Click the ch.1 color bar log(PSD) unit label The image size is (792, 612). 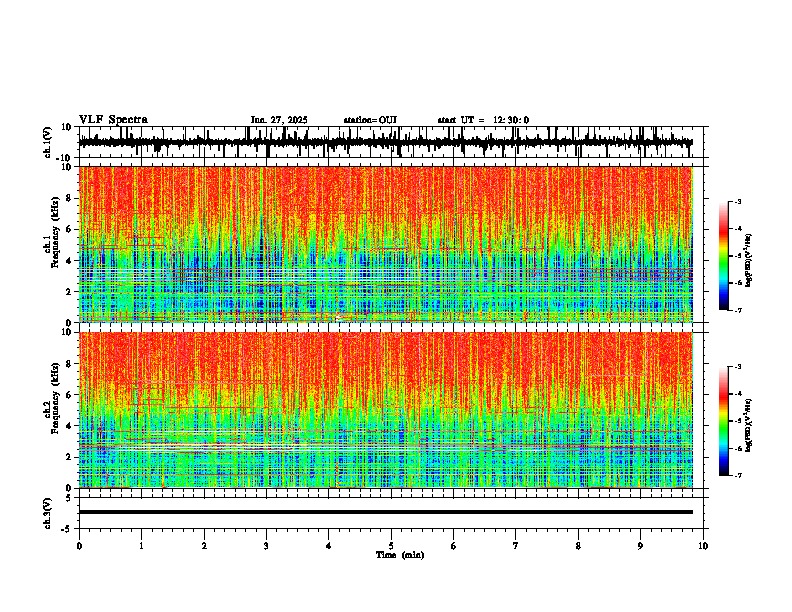749,260
